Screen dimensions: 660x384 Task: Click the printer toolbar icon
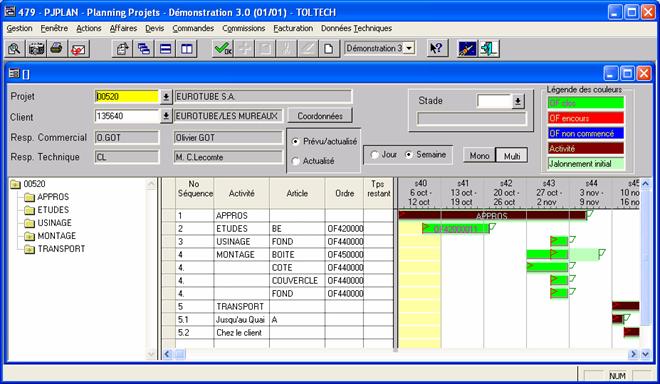(57, 49)
